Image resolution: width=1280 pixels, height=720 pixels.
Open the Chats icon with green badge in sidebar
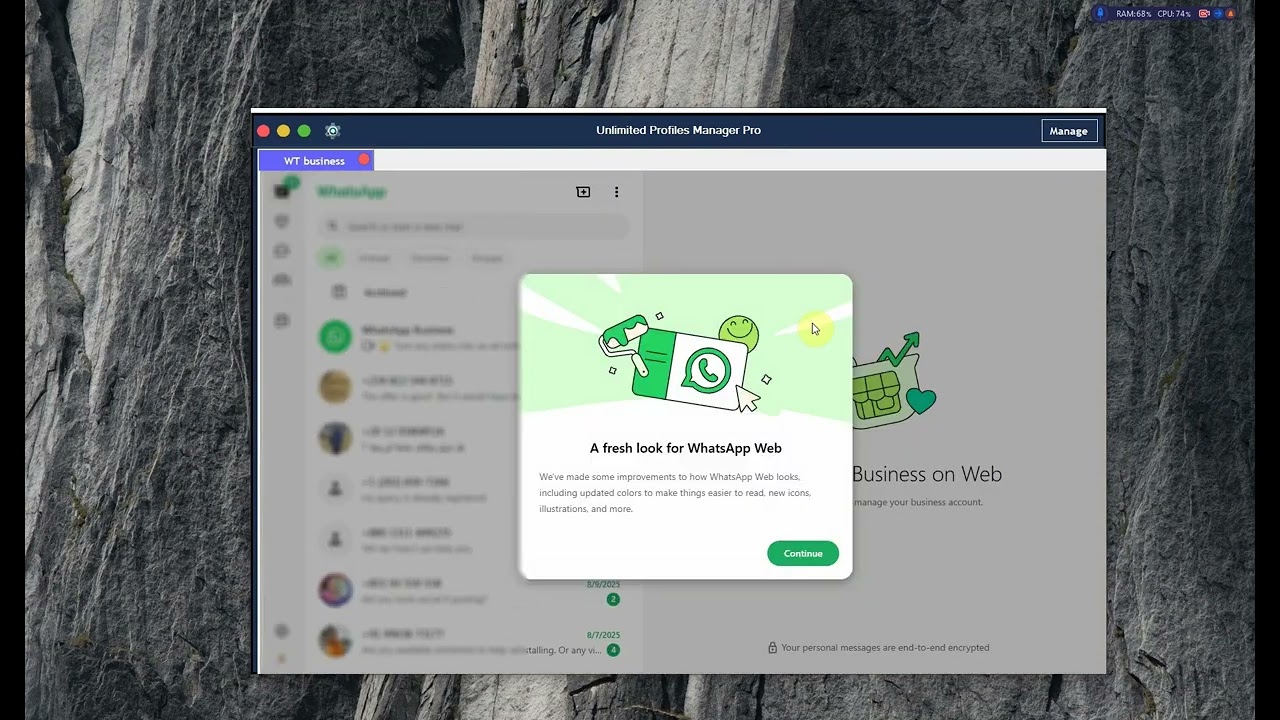tap(283, 190)
